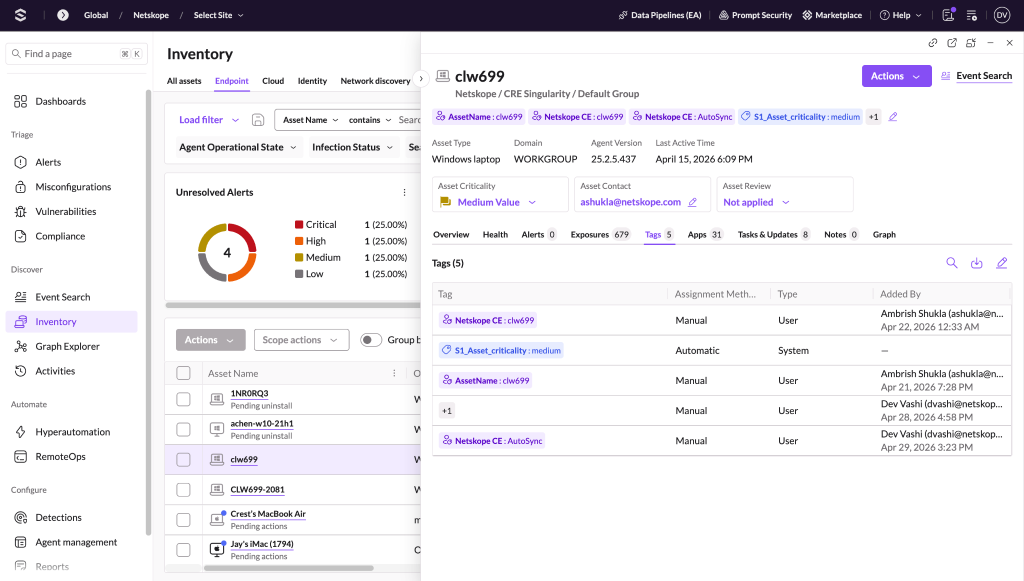Open the purple Actions dropdown
Viewport: 1024px width, 581px height.
pyautogui.click(x=896, y=76)
